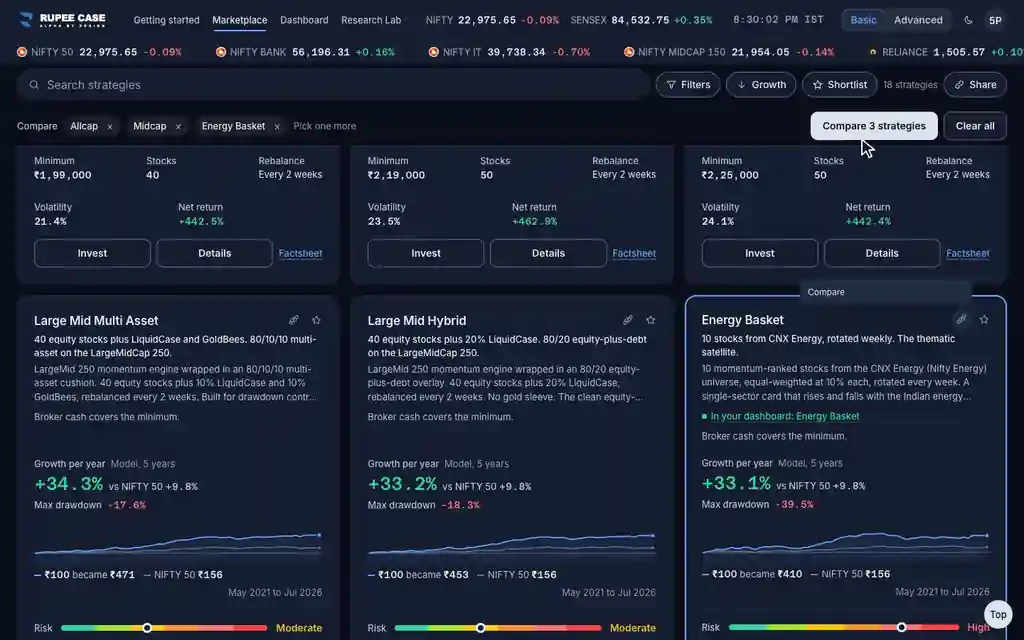Click the NIFTY MIDCAP 150 ticker icon
1024x640 pixels.
click(x=629, y=52)
